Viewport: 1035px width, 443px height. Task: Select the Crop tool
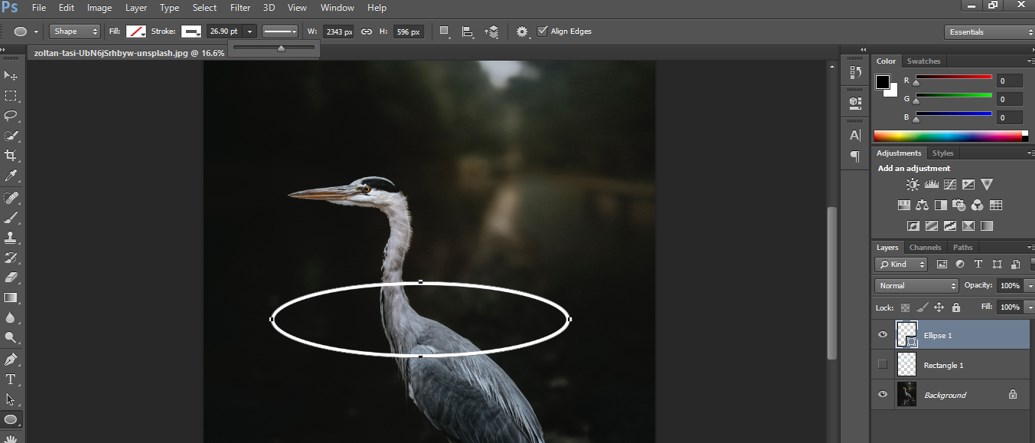coord(11,156)
